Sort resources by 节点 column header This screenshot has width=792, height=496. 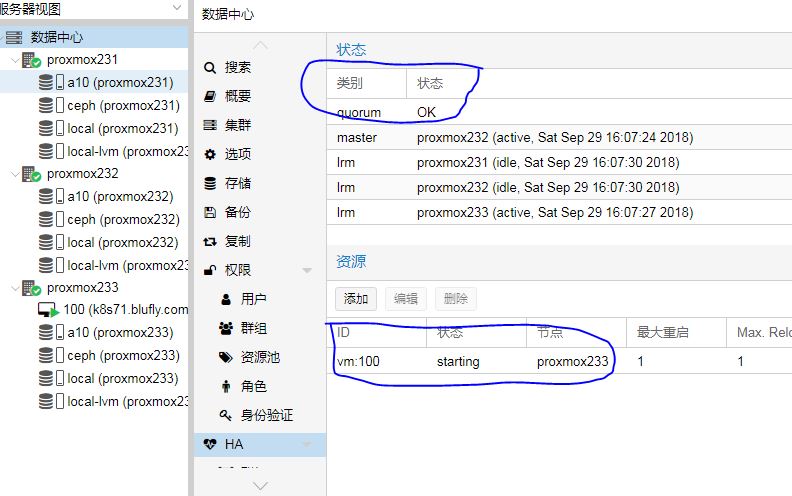pos(576,332)
